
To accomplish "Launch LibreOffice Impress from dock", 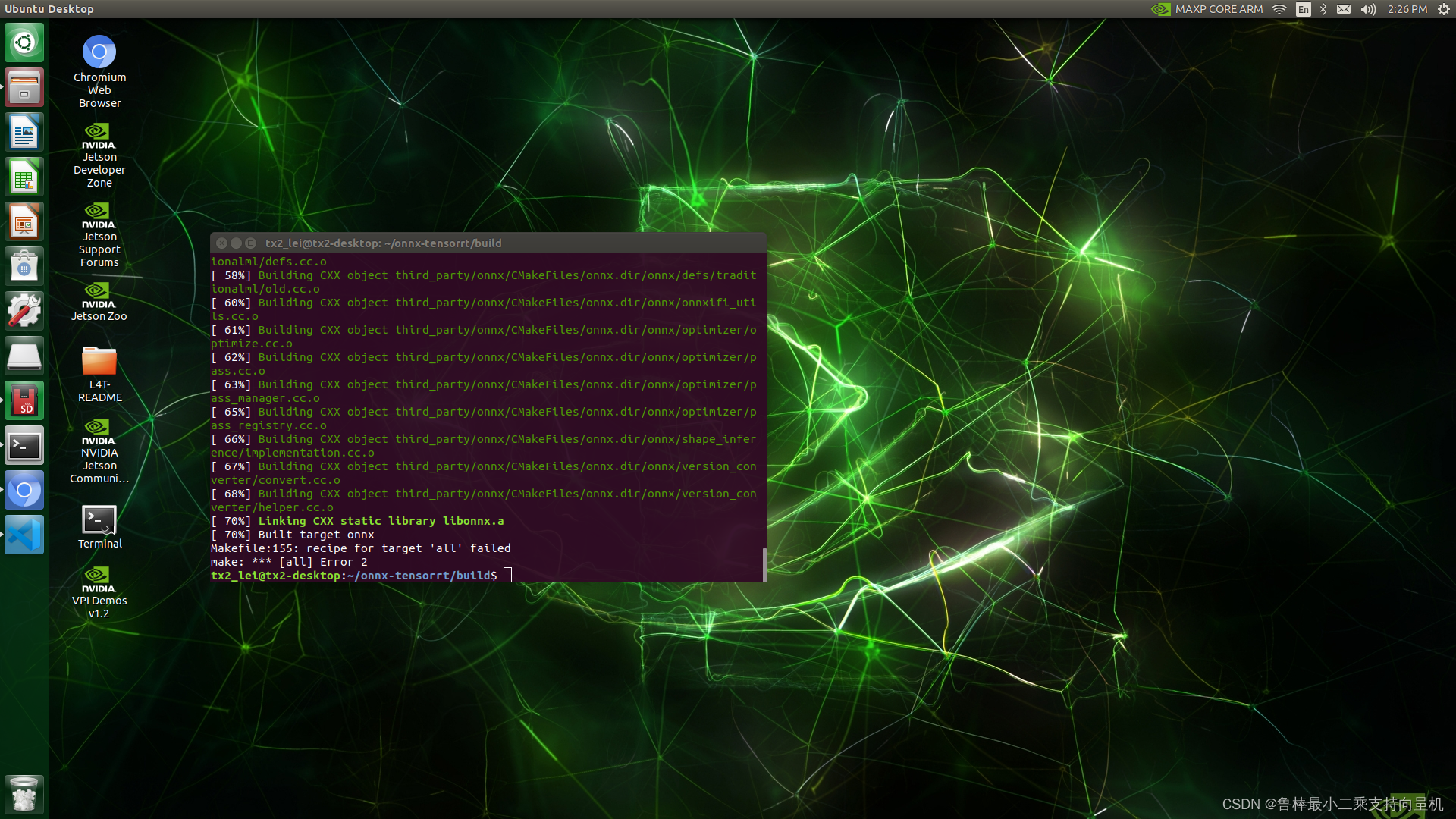I will pos(24,222).
